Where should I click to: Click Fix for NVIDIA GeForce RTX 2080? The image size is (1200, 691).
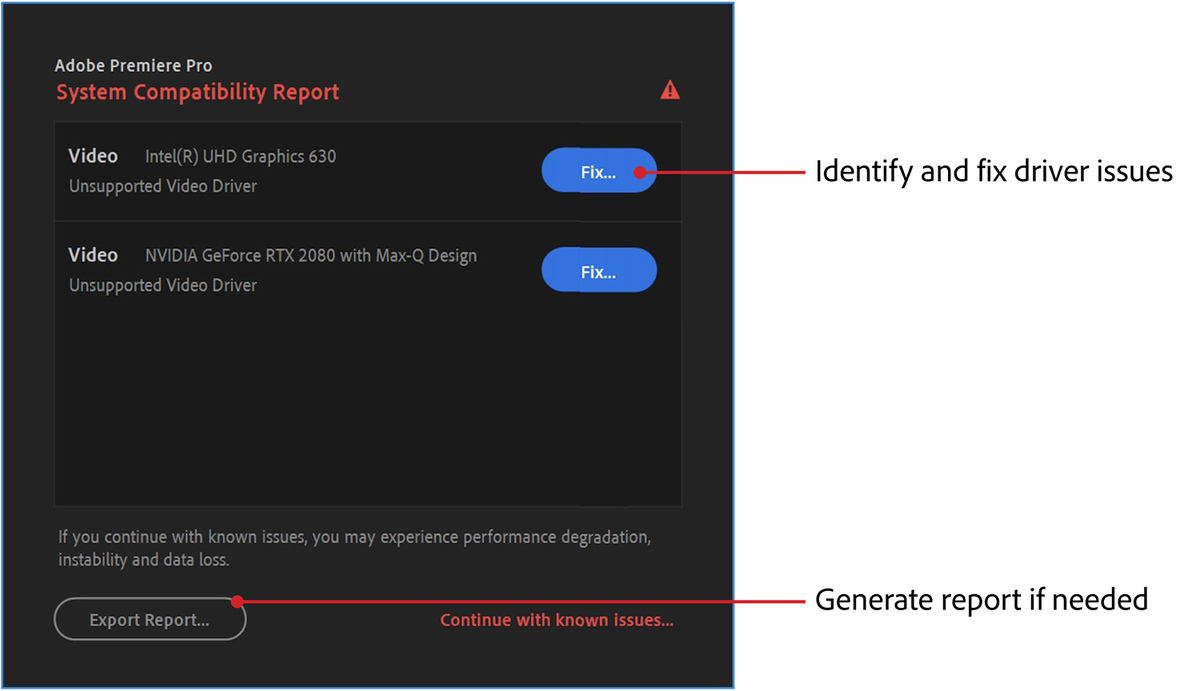599,270
